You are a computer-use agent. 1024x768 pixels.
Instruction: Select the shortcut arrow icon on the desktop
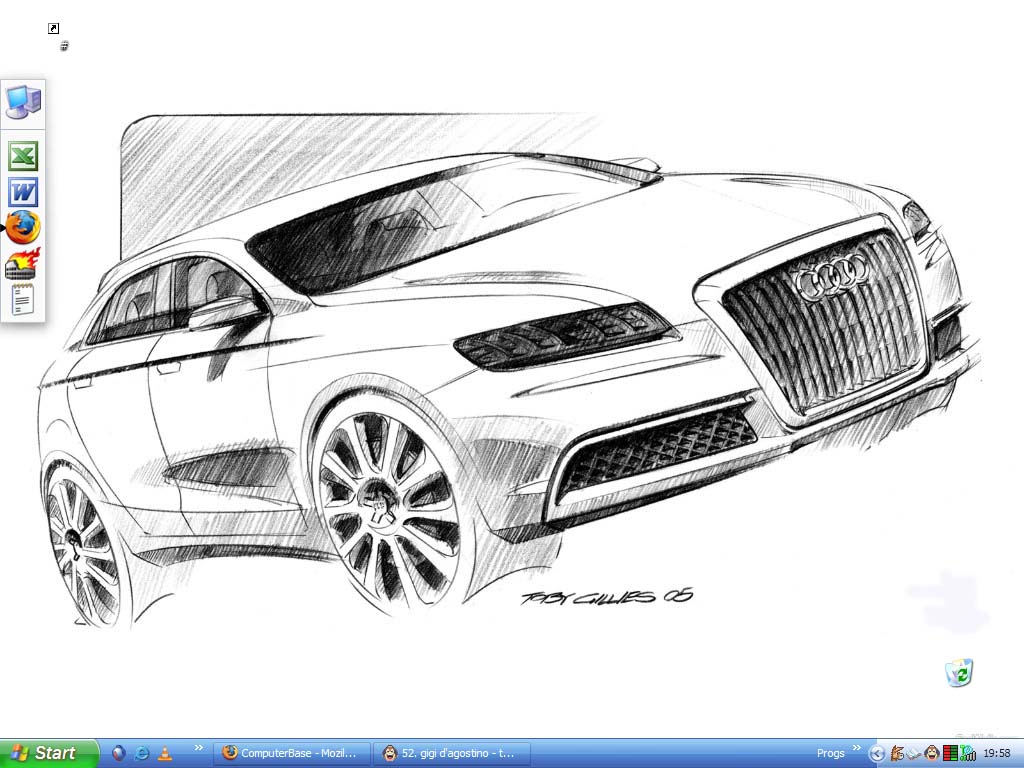pyautogui.click(x=54, y=28)
